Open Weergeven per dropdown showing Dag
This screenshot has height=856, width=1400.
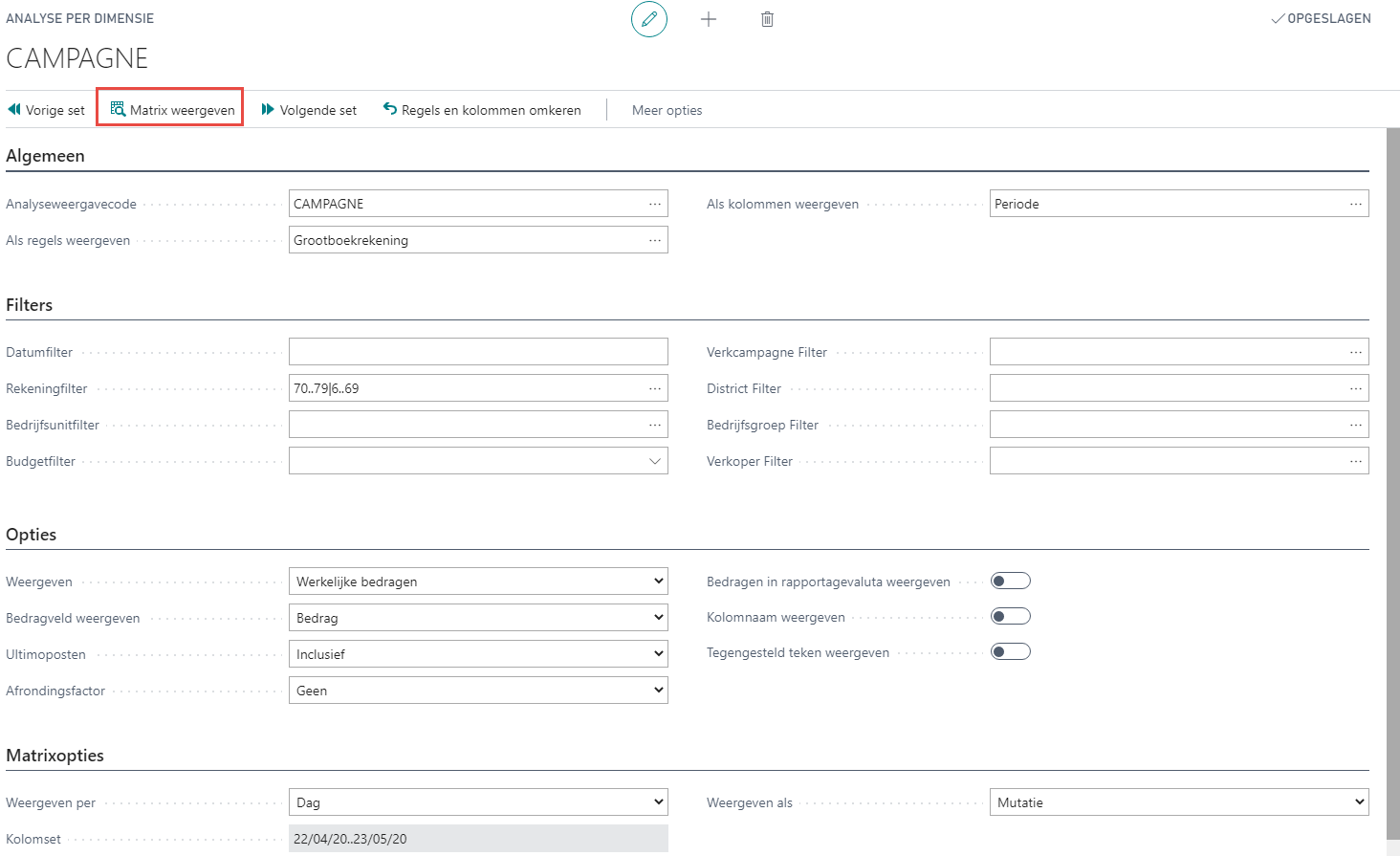pyautogui.click(x=478, y=802)
